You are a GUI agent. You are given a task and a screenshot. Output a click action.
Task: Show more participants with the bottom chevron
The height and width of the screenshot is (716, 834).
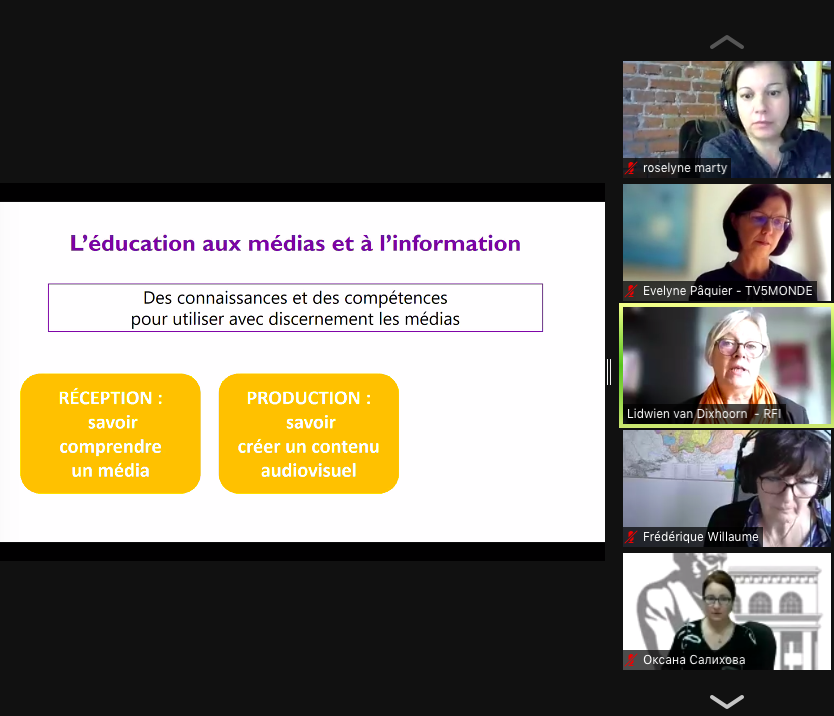pyautogui.click(x=726, y=700)
